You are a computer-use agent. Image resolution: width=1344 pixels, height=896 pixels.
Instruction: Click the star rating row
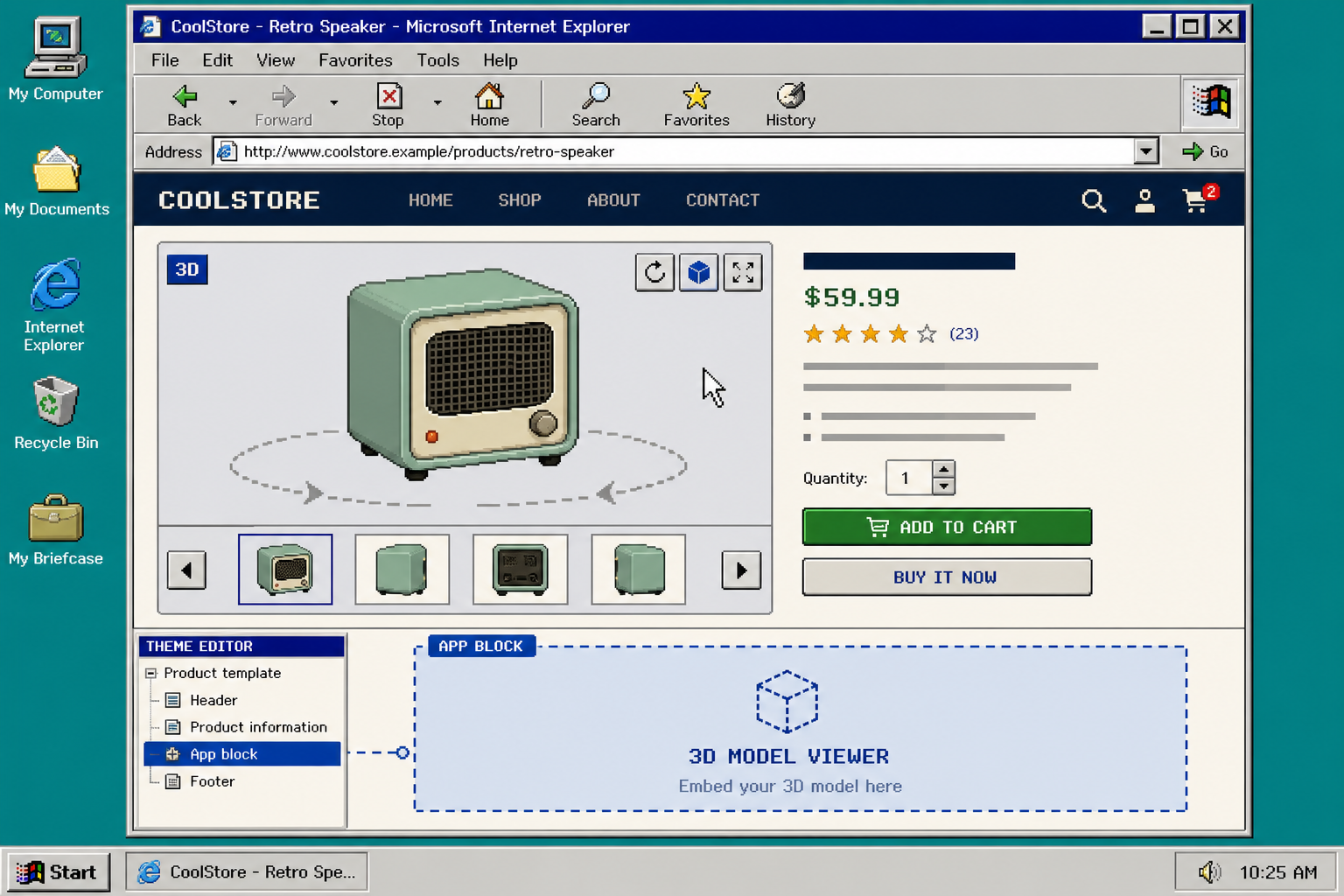point(871,334)
